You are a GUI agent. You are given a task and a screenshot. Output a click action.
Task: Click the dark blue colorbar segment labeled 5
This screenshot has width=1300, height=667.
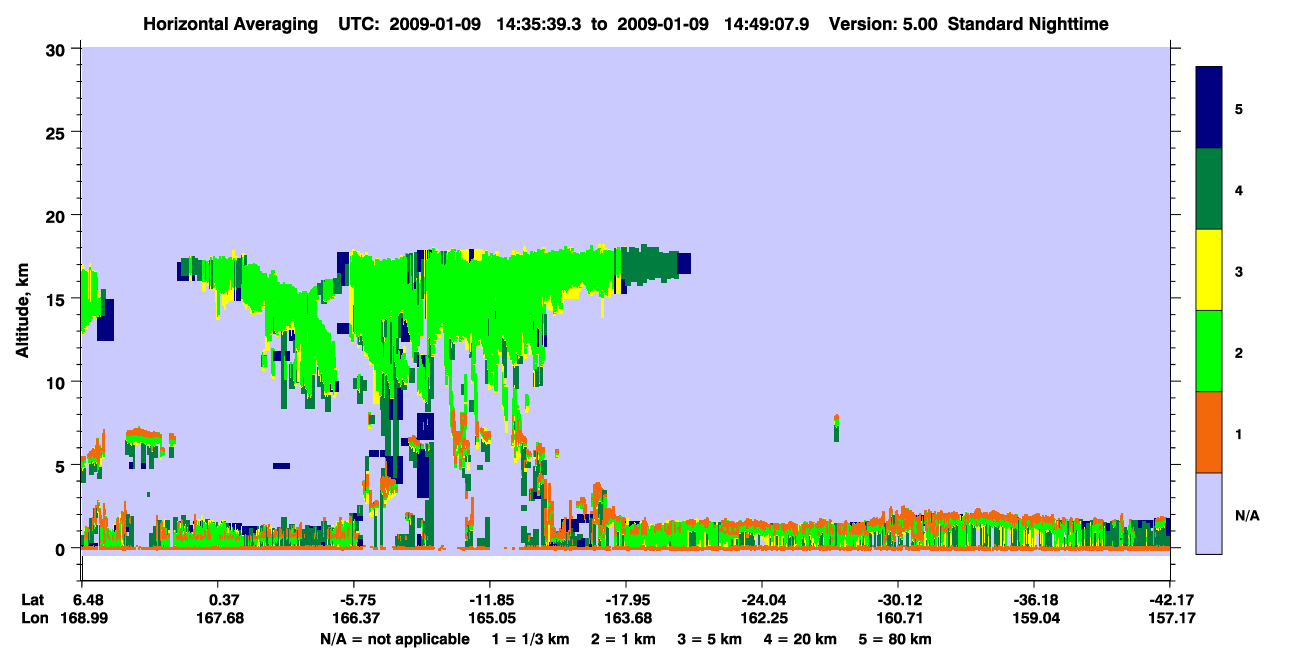click(1209, 108)
